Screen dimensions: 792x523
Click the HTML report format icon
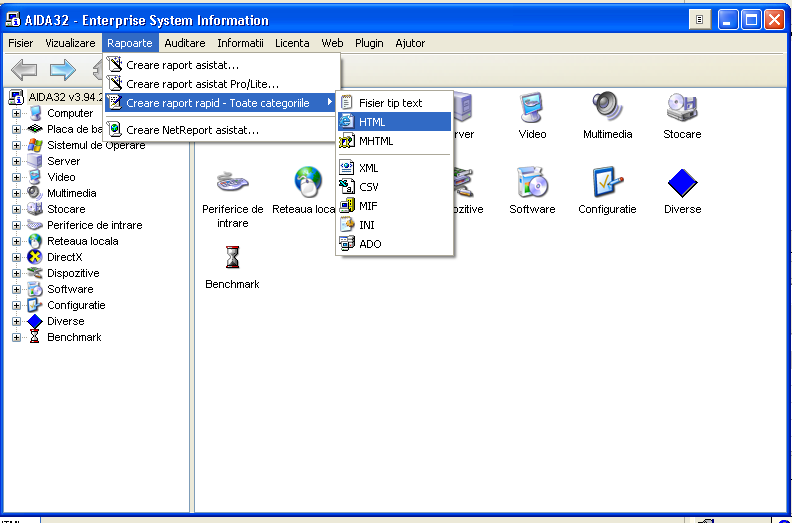[346, 122]
